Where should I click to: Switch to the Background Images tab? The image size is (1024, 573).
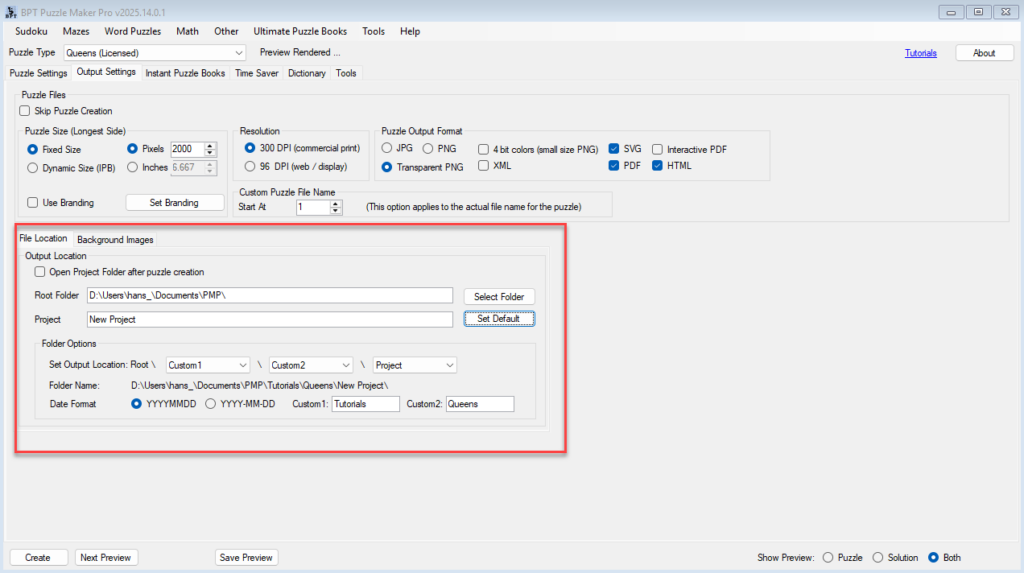tap(114, 240)
